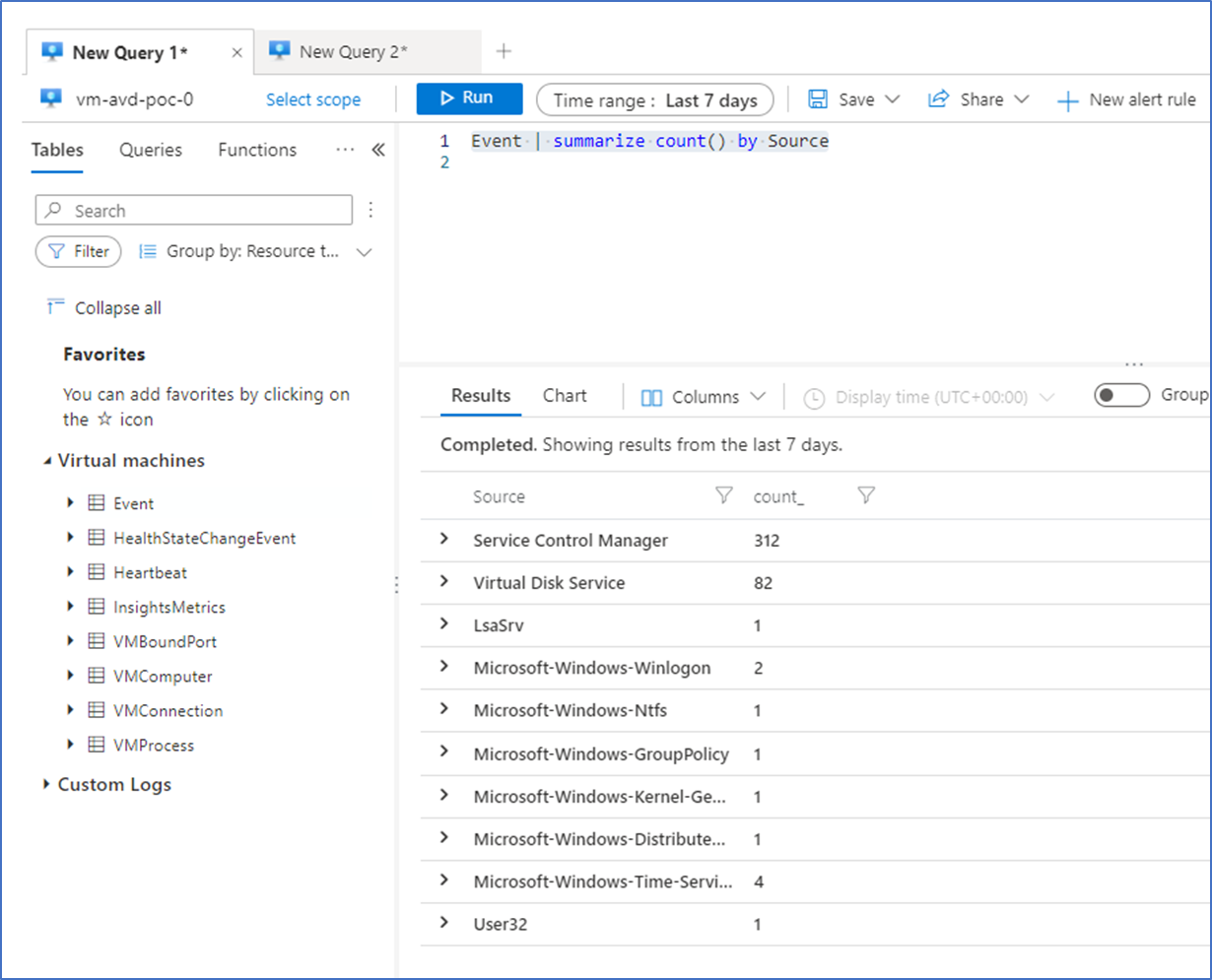This screenshot has width=1212, height=980.
Task: Click the count value 312
Action: pos(766,541)
